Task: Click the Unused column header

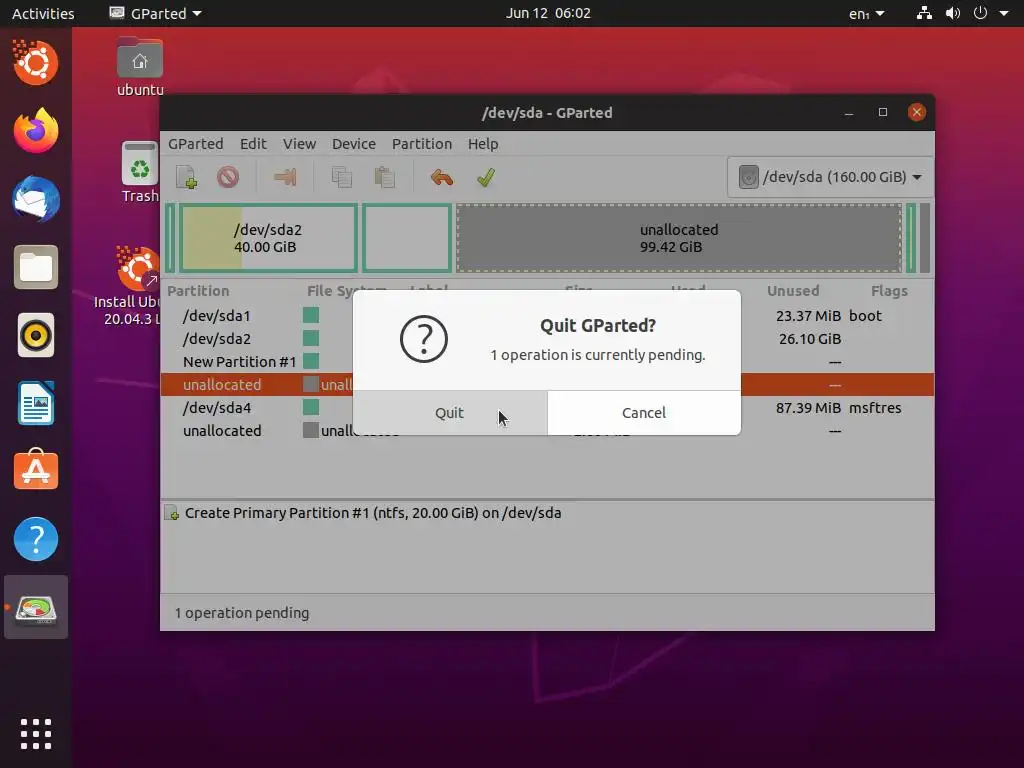Action: (x=793, y=291)
